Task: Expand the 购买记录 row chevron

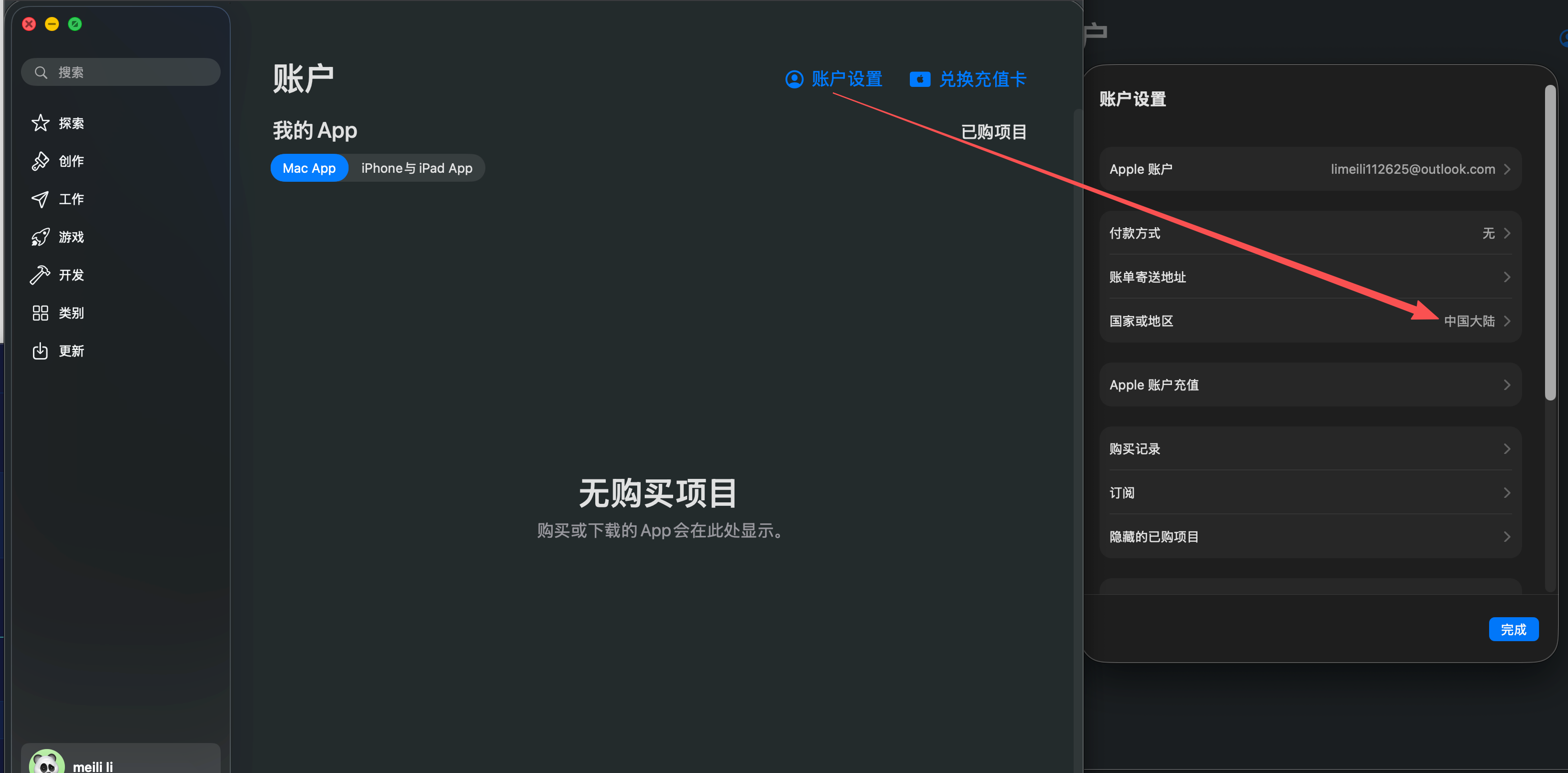Action: coord(1507,448)
